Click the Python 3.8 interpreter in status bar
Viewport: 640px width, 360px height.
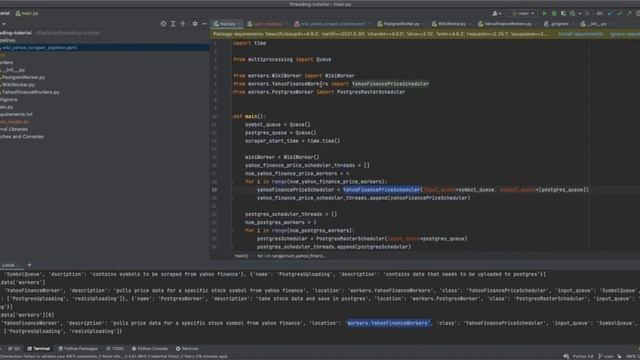pyautogui.click(x=582, y=356)
